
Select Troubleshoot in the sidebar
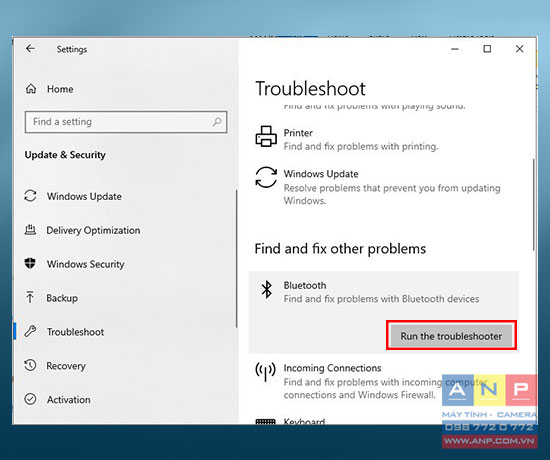[x=75, y=332]
